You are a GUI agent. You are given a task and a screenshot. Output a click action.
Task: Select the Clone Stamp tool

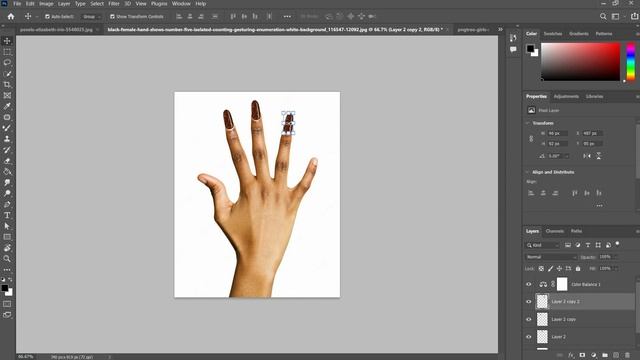pyautogui.click(x=7, y=139)
